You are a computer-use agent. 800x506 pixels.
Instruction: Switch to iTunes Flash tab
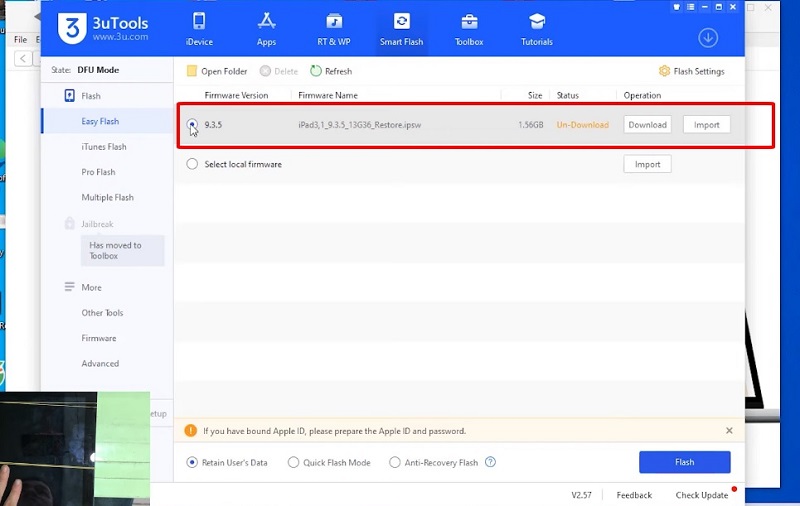[104, 147]
